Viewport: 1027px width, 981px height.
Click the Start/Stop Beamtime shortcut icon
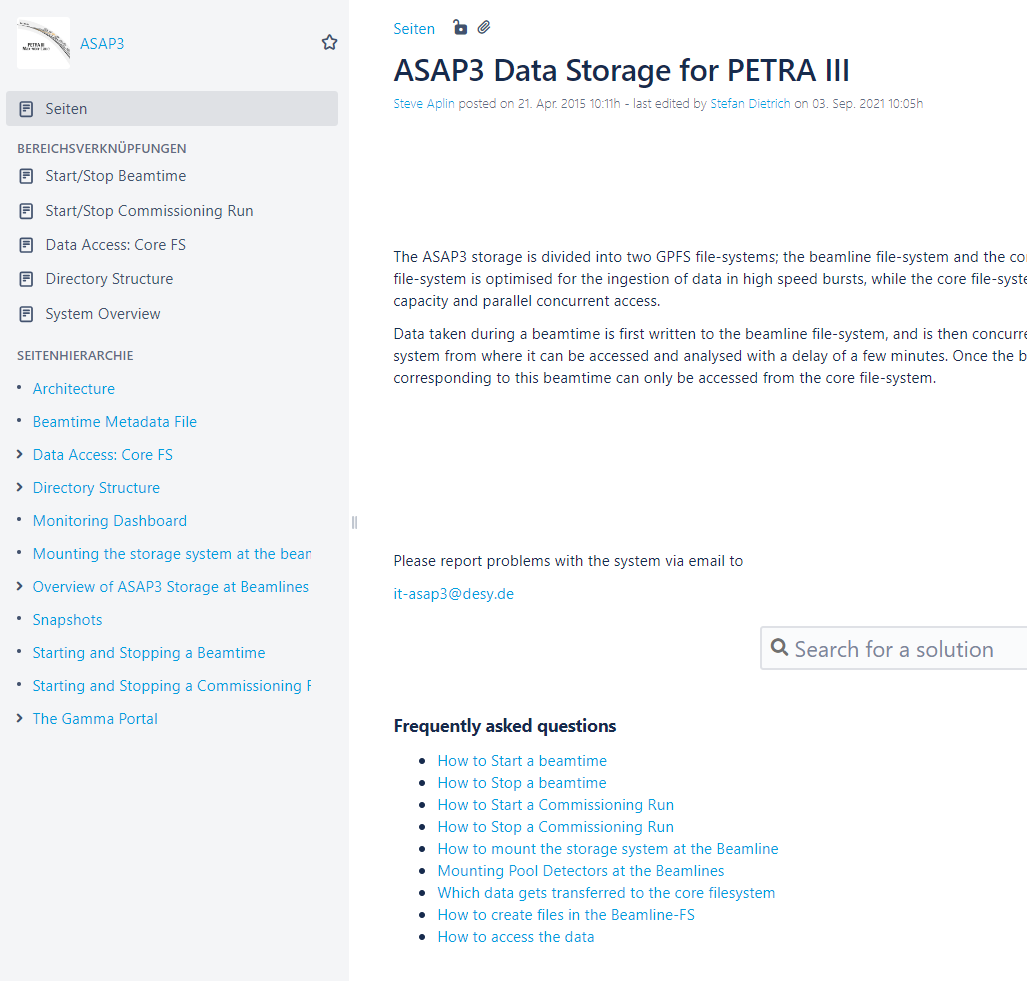(x=26, y=176)
